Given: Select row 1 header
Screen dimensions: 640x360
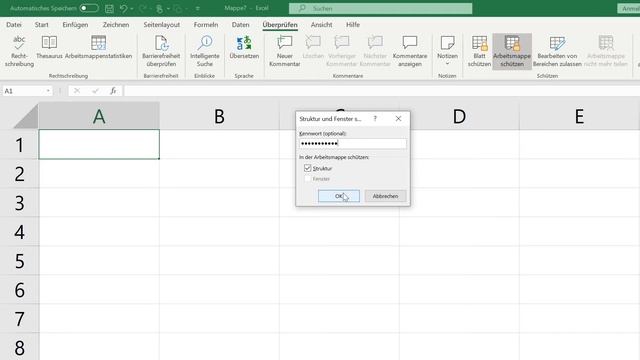Looking at the screenshot, I should pos(19,144).
